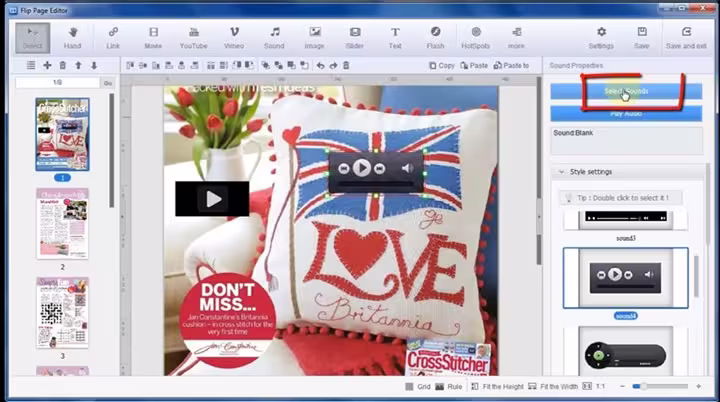Redo the last action
720x402 pixels.
coord(333,66)
